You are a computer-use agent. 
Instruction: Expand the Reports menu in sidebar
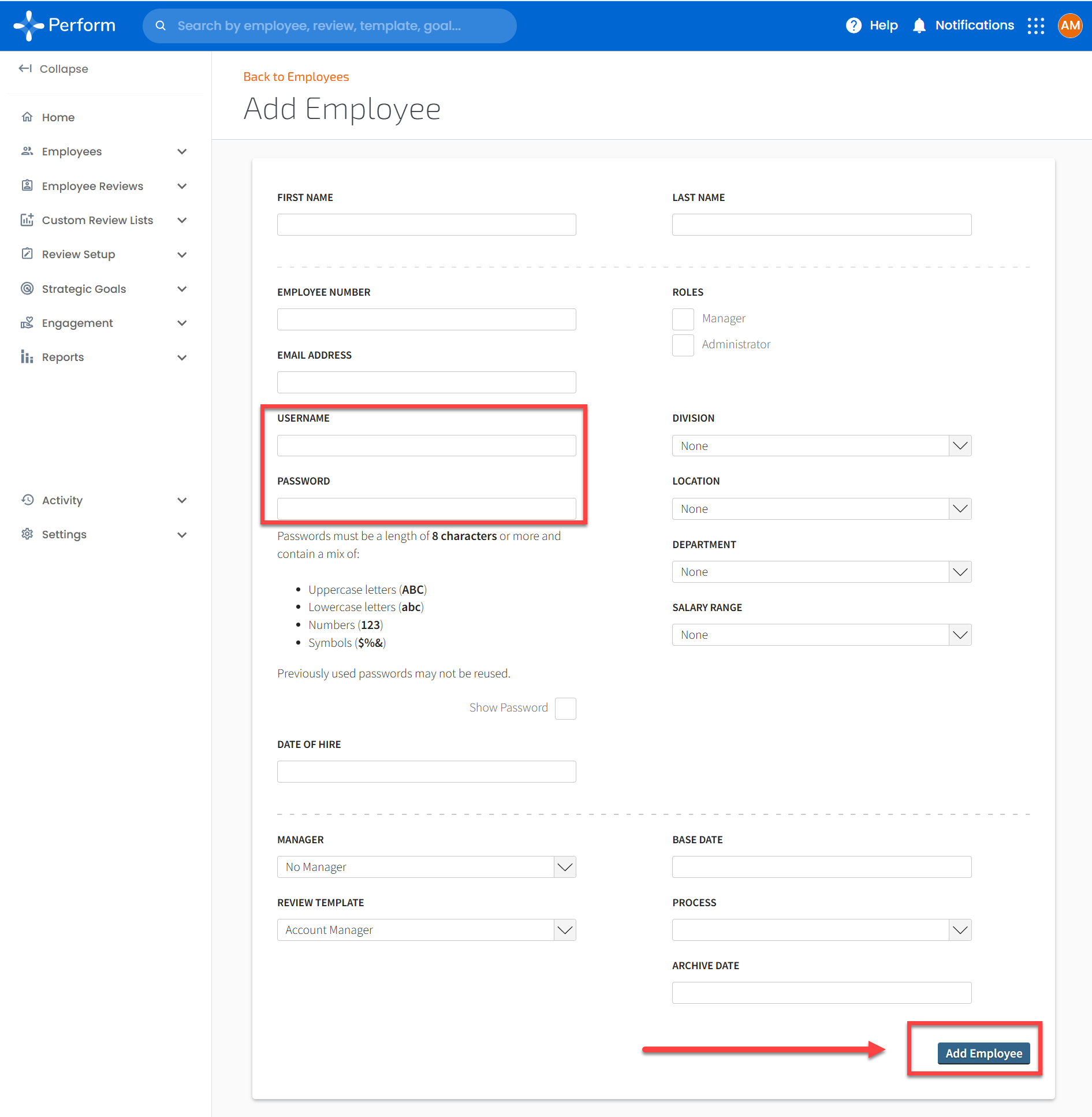[x=182, y=358]
